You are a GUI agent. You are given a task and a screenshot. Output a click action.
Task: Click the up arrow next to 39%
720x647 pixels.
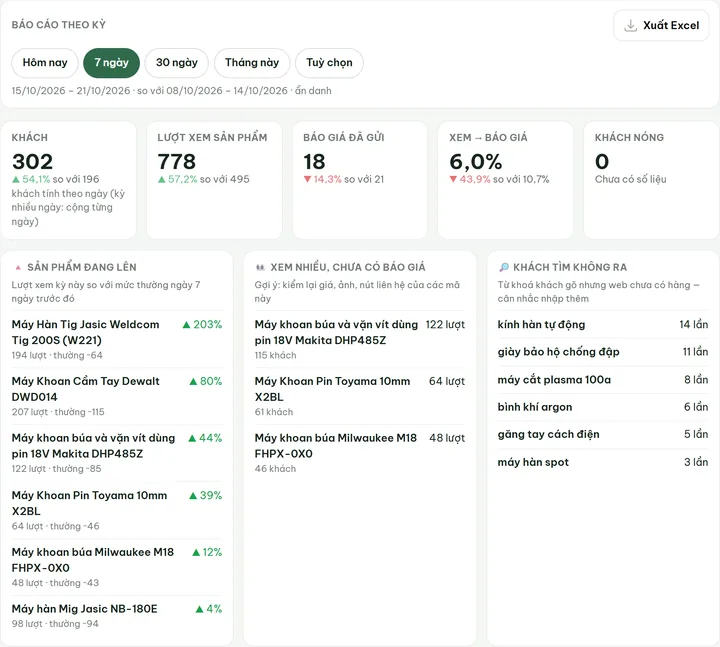click(x=193, y=495)
